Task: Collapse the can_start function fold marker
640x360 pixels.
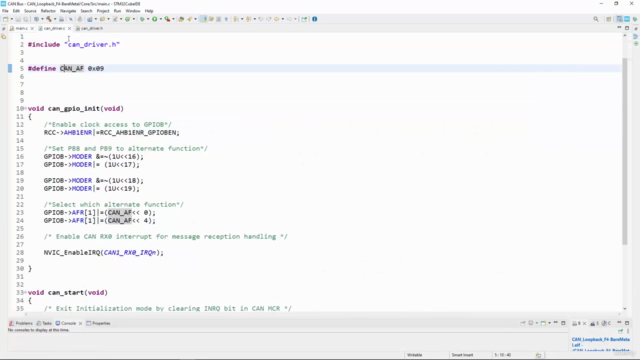Action: 26,292
